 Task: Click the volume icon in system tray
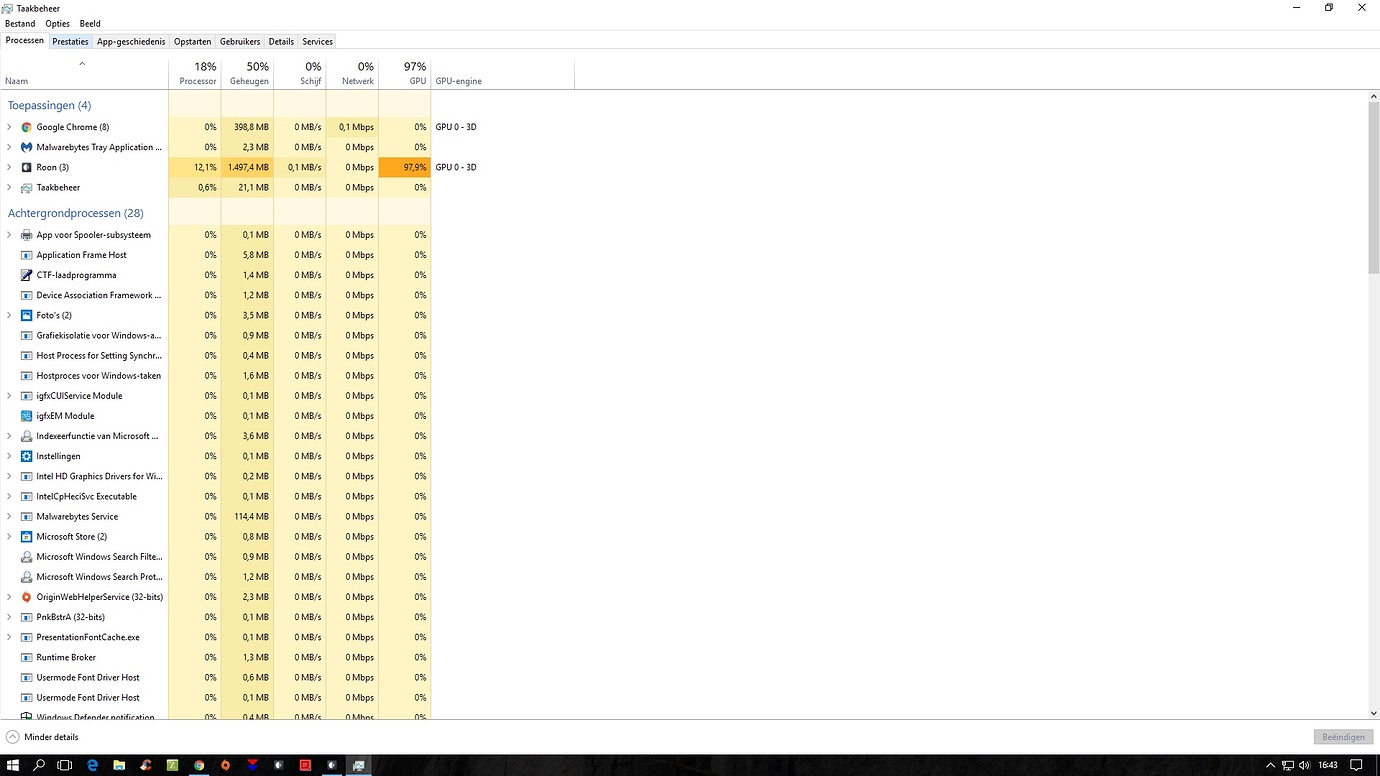pos(1304,765)
